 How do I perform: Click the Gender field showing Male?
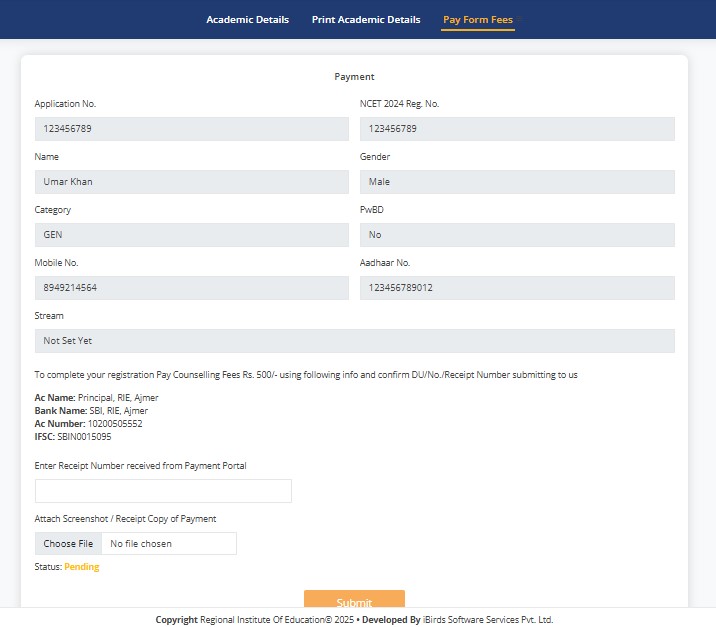click(x=516, y=182)
